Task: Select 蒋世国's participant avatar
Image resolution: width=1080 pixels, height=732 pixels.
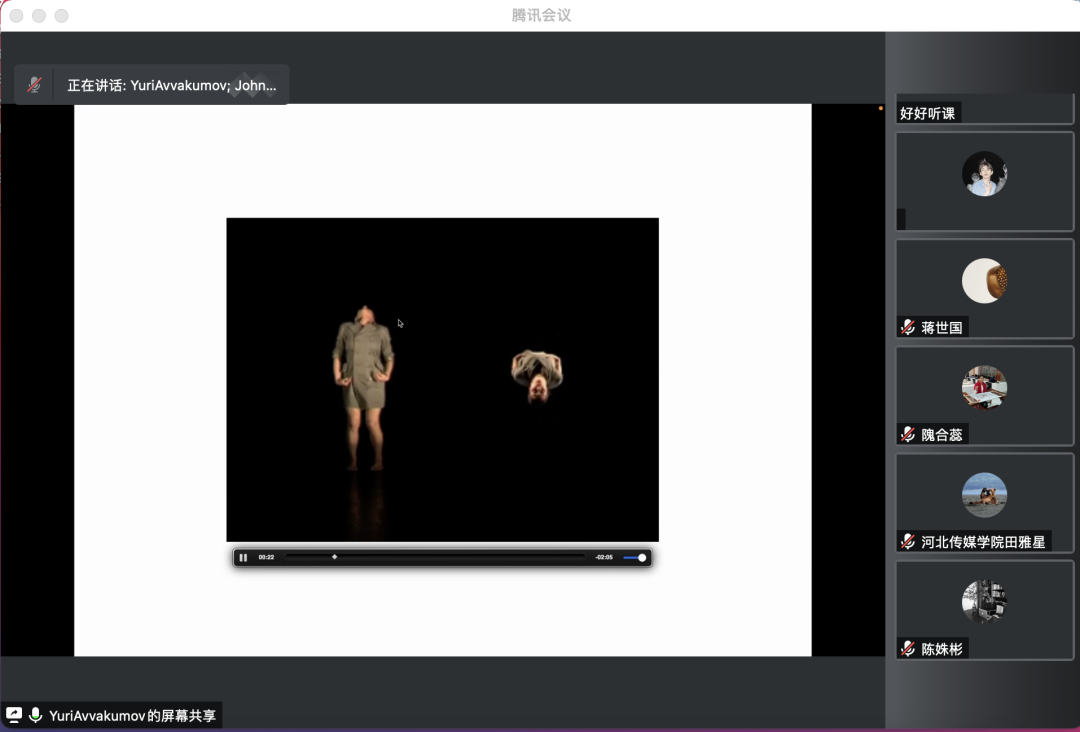Action: pos(984,281)
